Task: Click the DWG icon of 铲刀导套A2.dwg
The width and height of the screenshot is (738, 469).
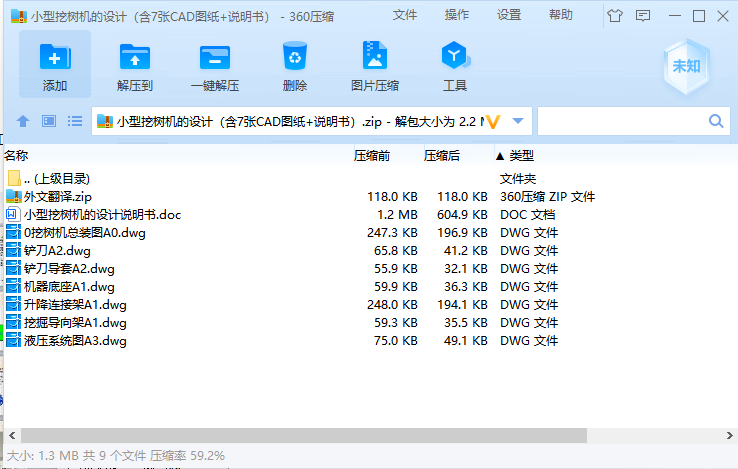Action: (x=13, y=268)
